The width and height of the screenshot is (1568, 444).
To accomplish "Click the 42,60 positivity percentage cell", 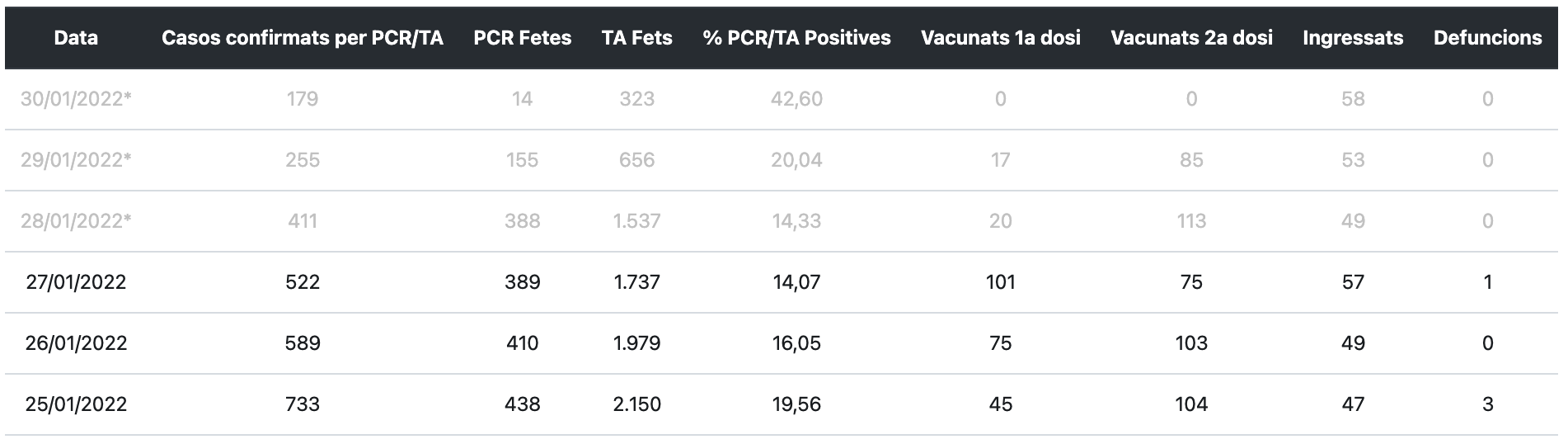I will (x=796, y=99).
